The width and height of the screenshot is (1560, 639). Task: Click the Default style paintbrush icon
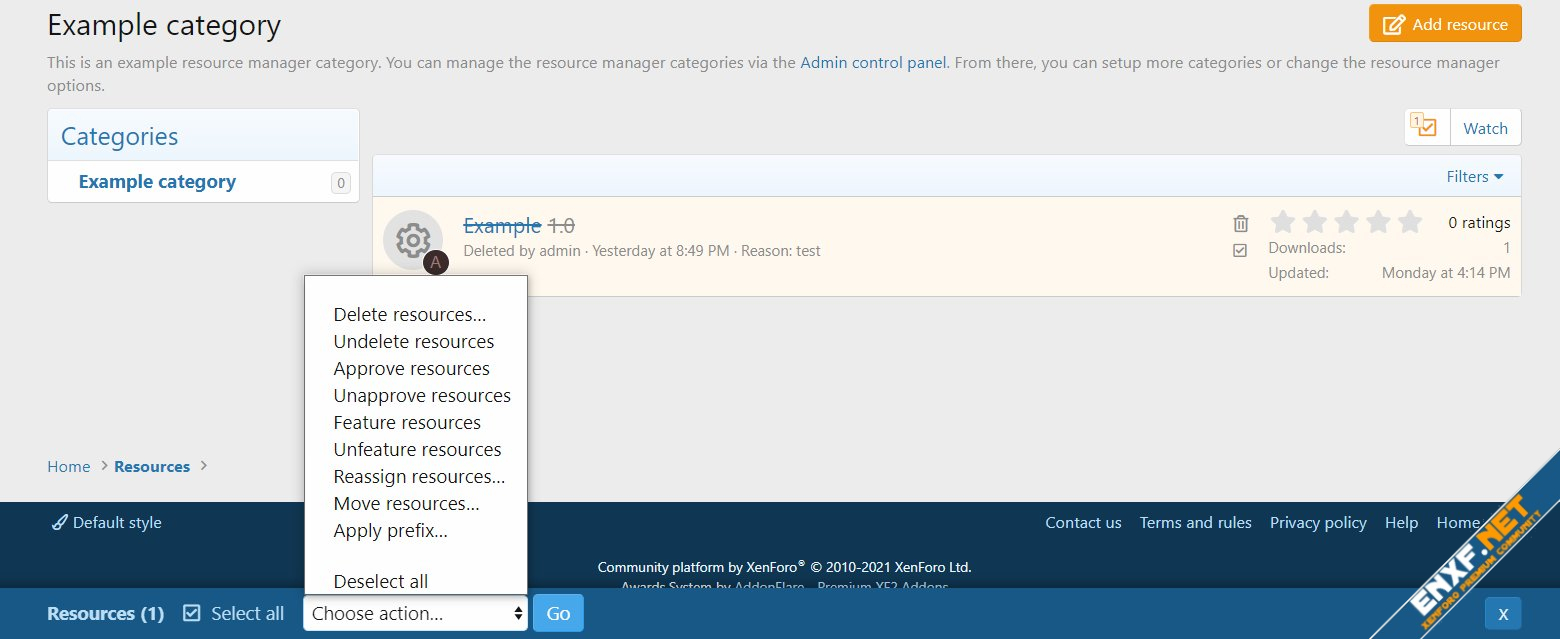[x=60, y=522]
